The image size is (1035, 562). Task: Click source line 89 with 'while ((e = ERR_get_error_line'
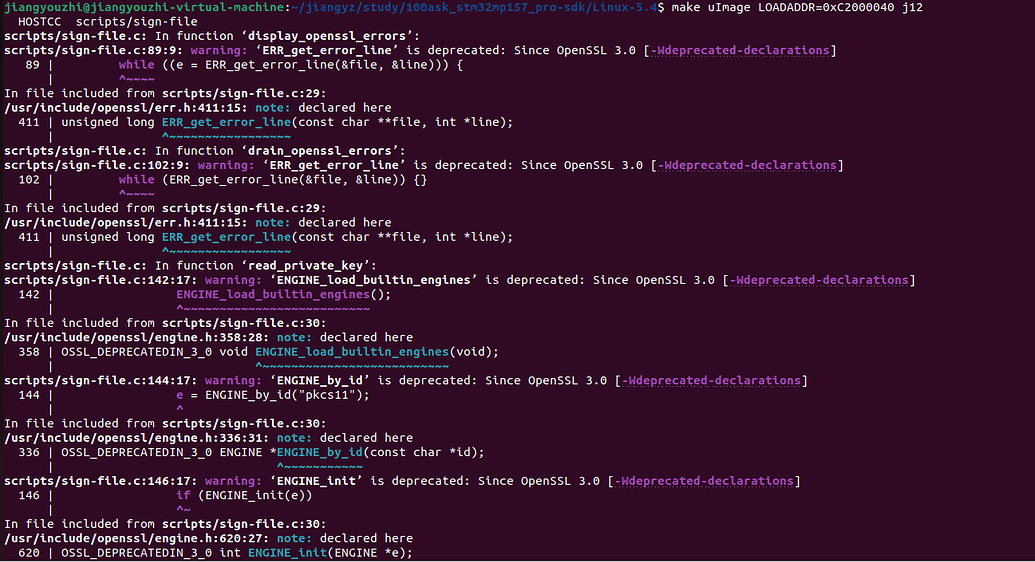tap(244, 65)
